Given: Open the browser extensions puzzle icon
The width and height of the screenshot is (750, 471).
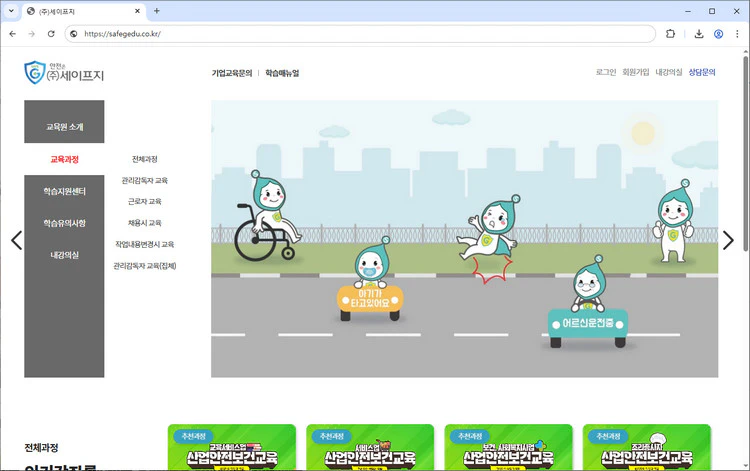Looking at the screenshot, I should pos(670,33).
